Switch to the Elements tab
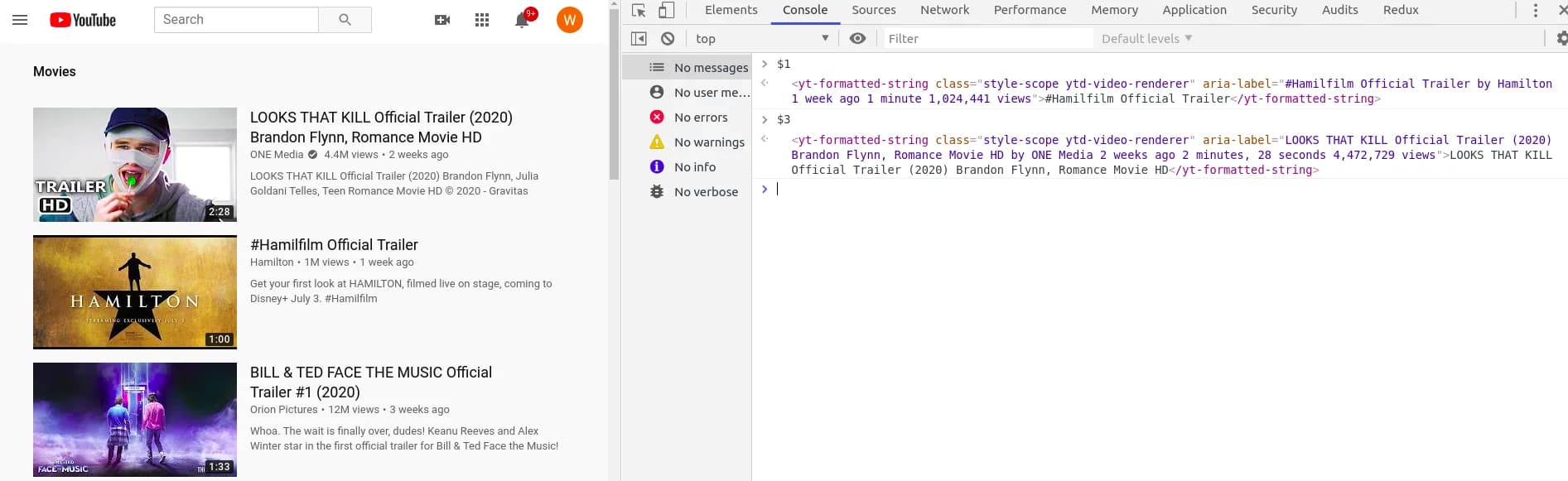The height and width of the screenshot is (481, 1568). 731,11
